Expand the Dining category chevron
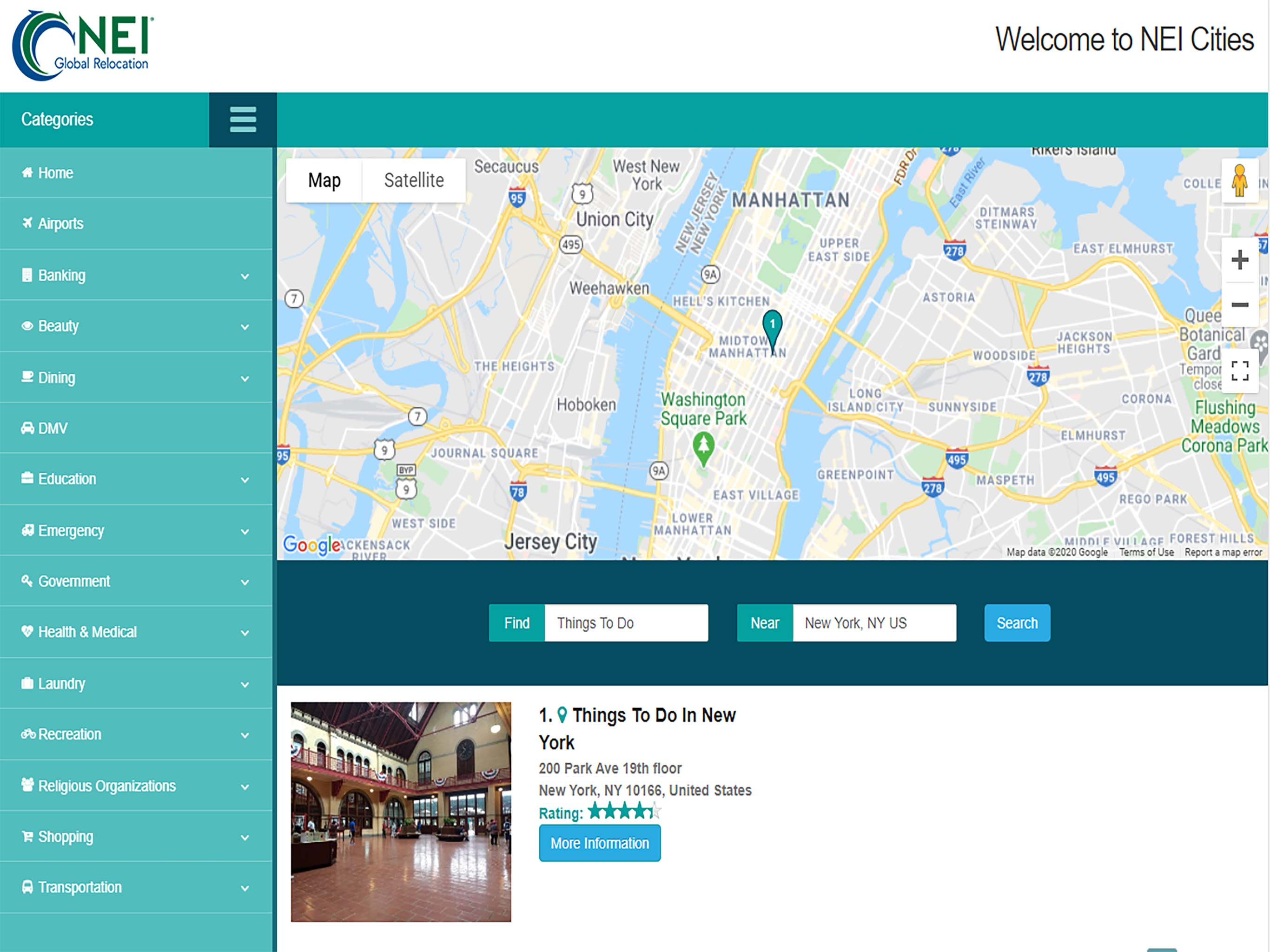 (245, 378)
